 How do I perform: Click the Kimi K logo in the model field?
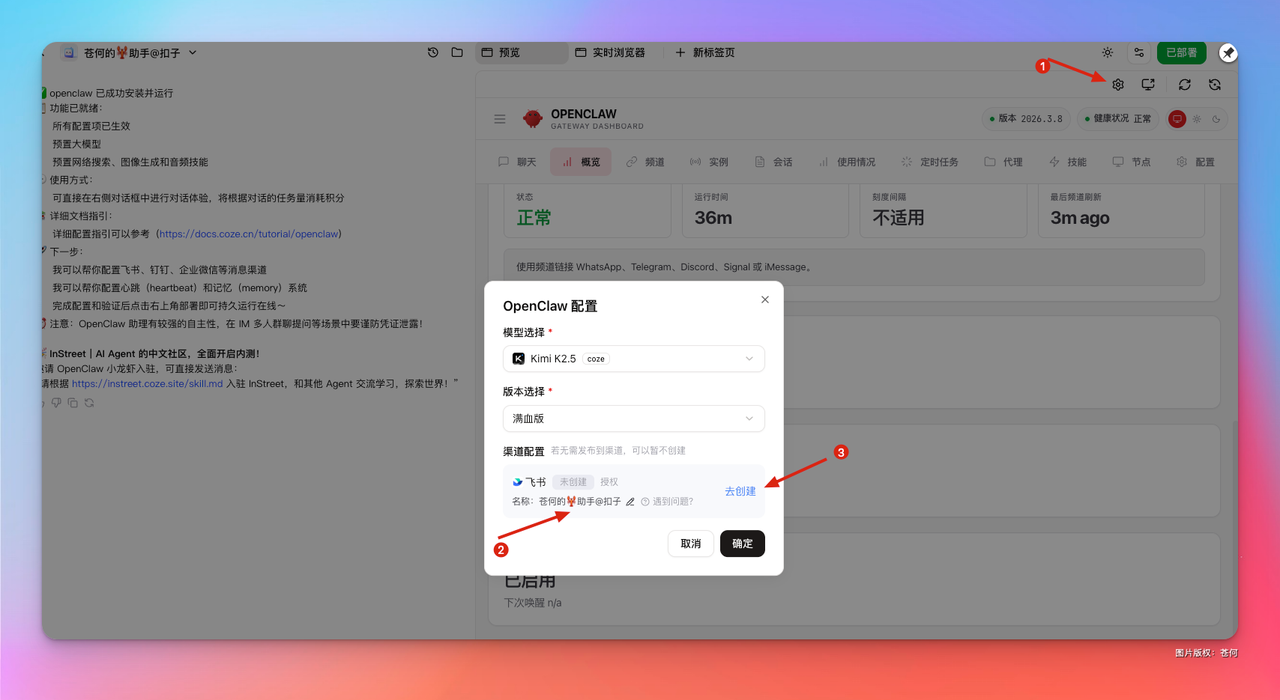click(518, 359)
